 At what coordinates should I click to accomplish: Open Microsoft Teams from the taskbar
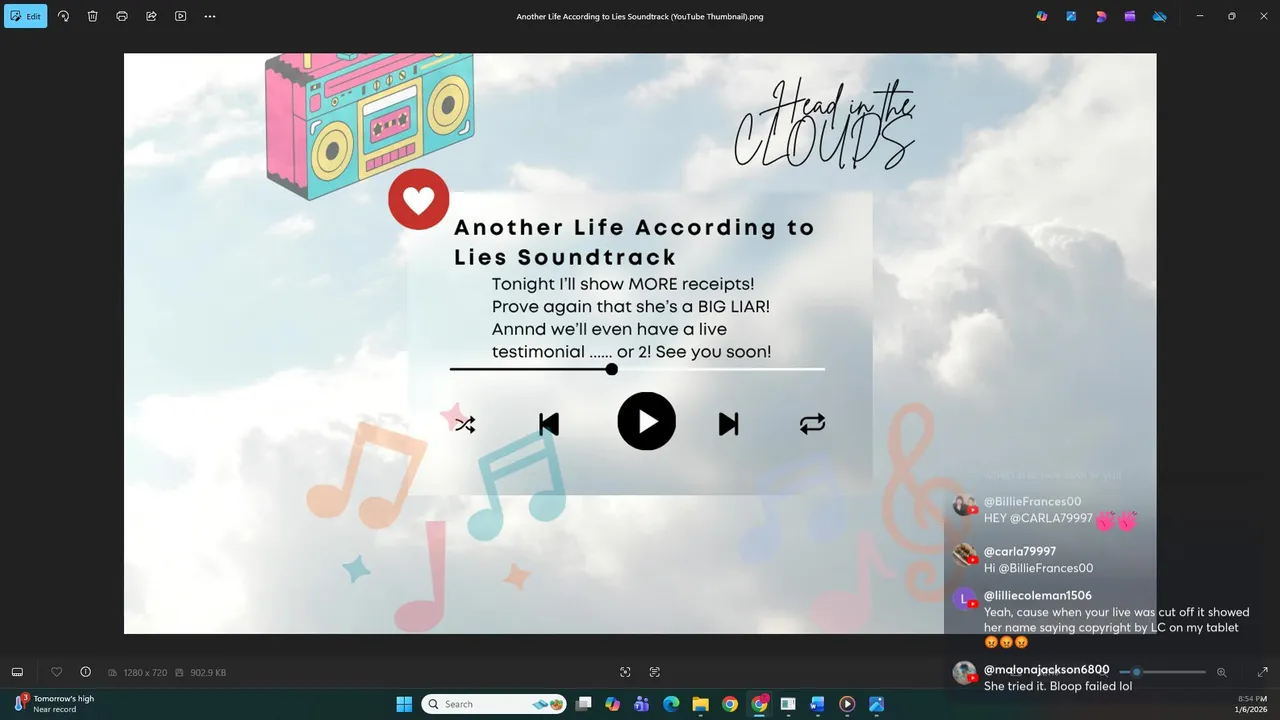(x=642, y=704)
